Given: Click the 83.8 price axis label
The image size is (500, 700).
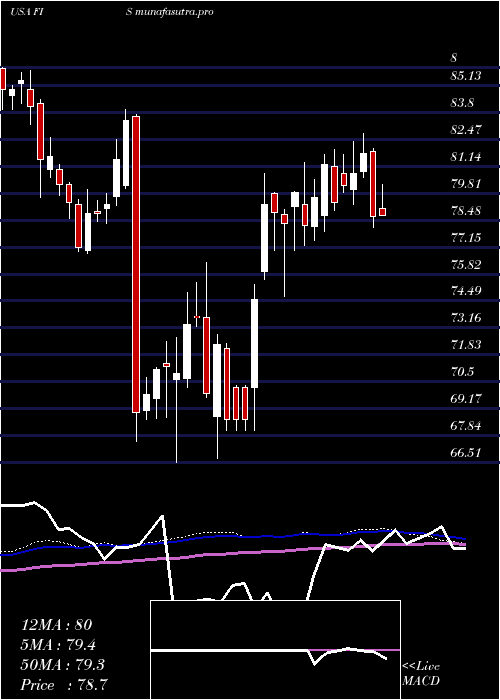Looking at the screenshot, I should coord(463,103).
